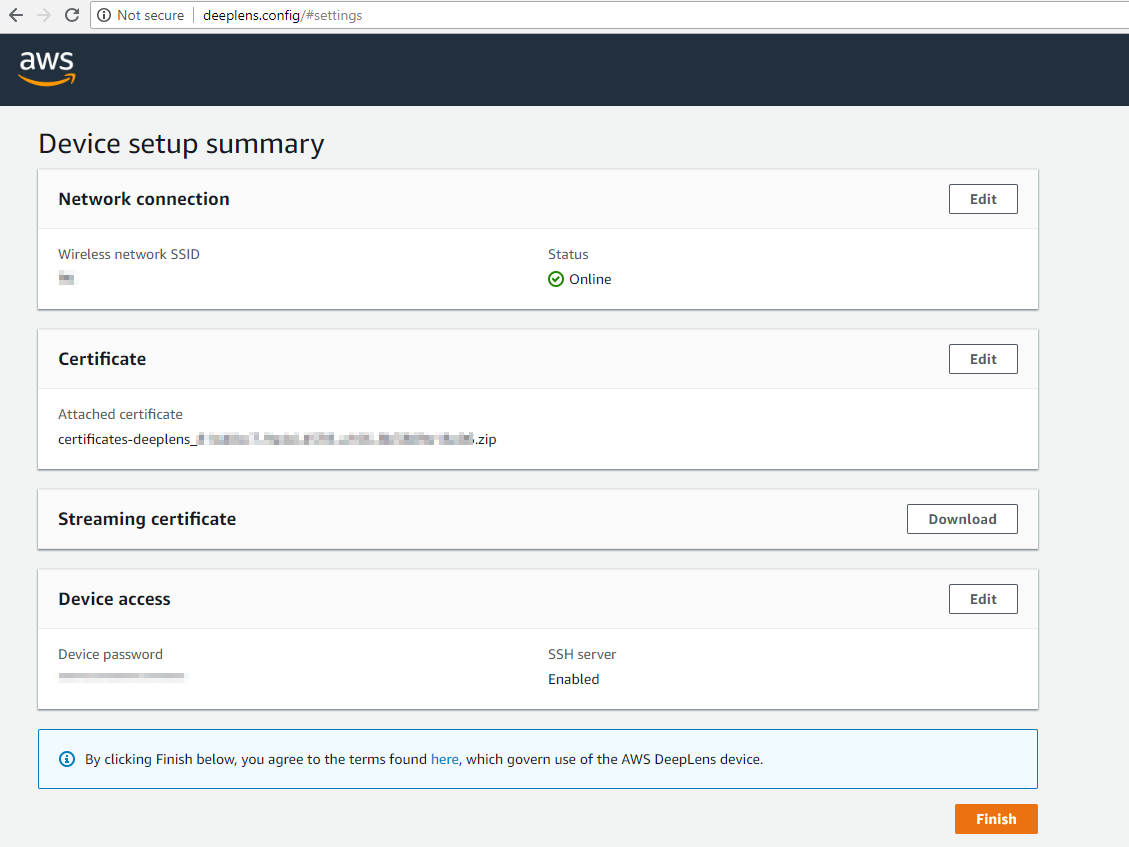Viewport: 1129px width, 847px height.
Task: Click the AWS logo in the header
Action: (x=47, y=68)
